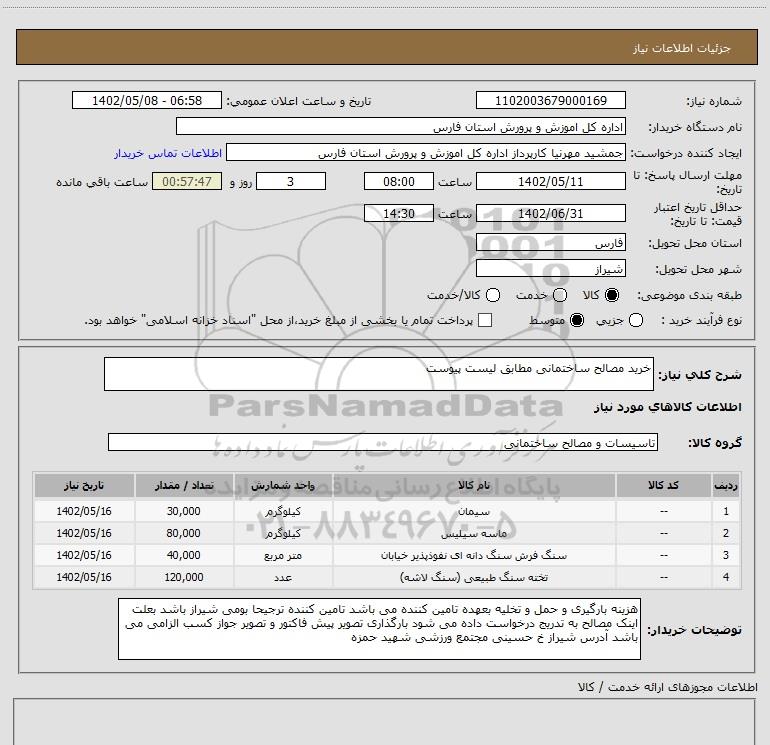Choose the متوسط purchase type radio
The height and width of the screenshot is (745, 770).
click(577, 320)
